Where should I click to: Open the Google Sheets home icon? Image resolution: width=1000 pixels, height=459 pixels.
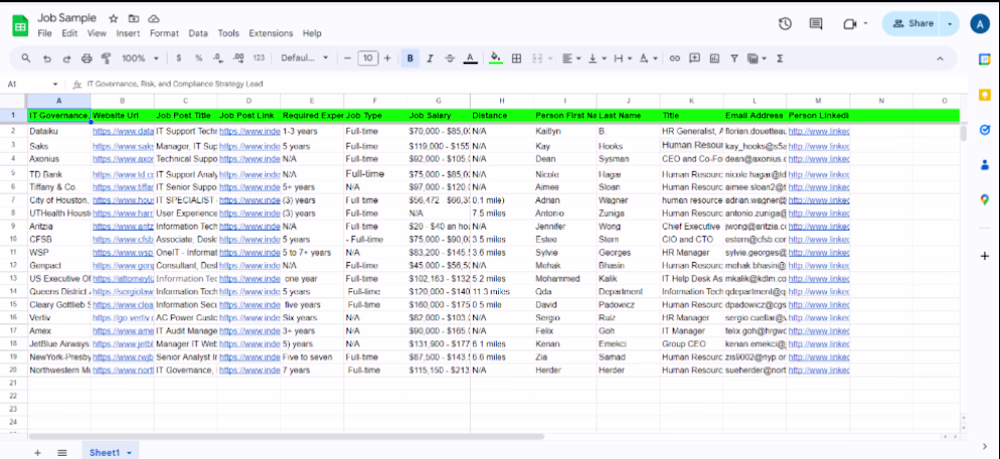20,26
